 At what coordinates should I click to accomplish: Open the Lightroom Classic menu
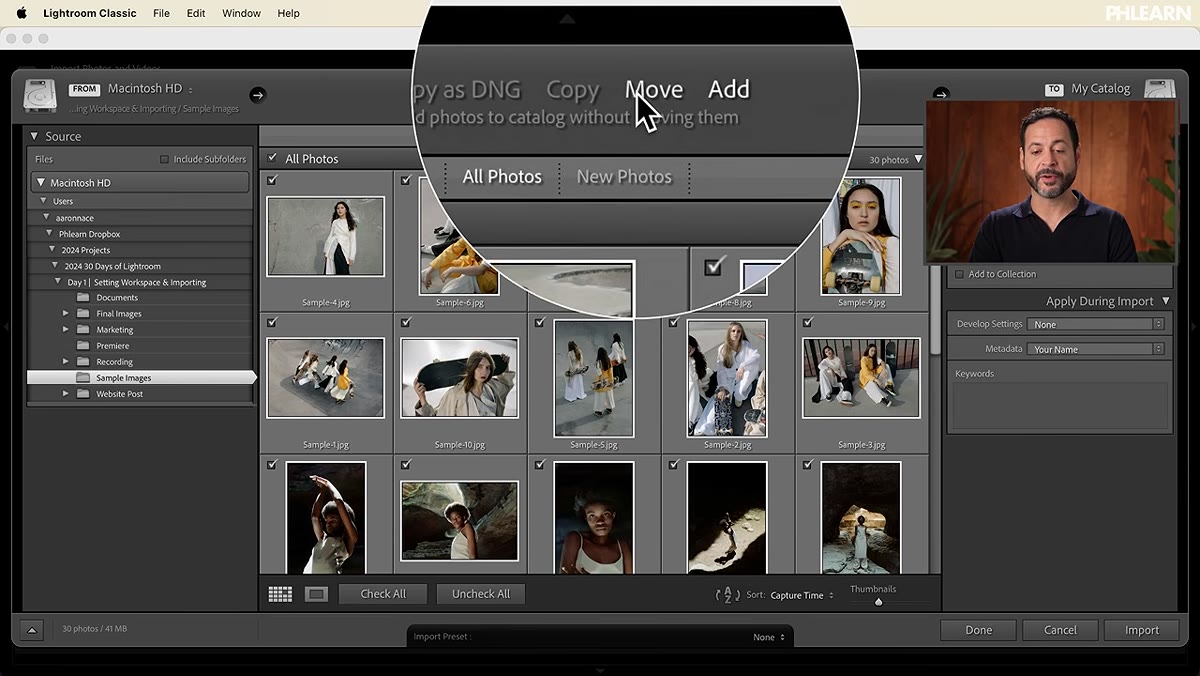click(88, 13)
